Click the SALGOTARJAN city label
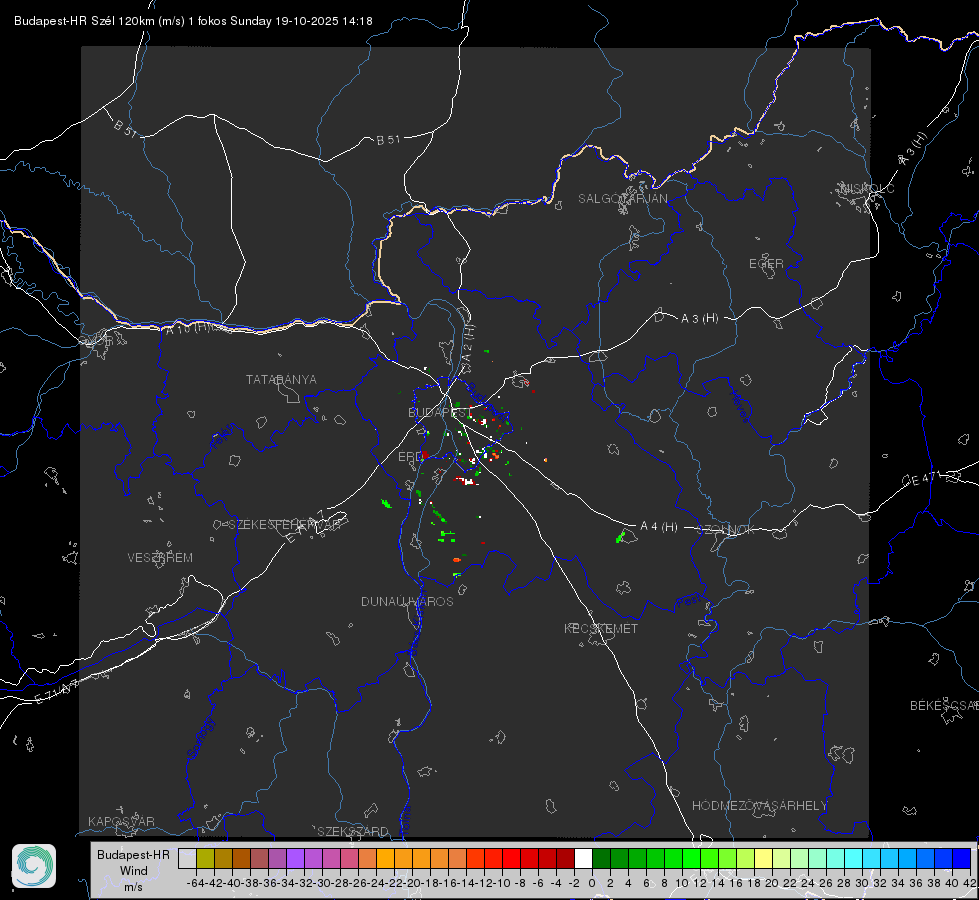979x900 pixels. point(622,199)
